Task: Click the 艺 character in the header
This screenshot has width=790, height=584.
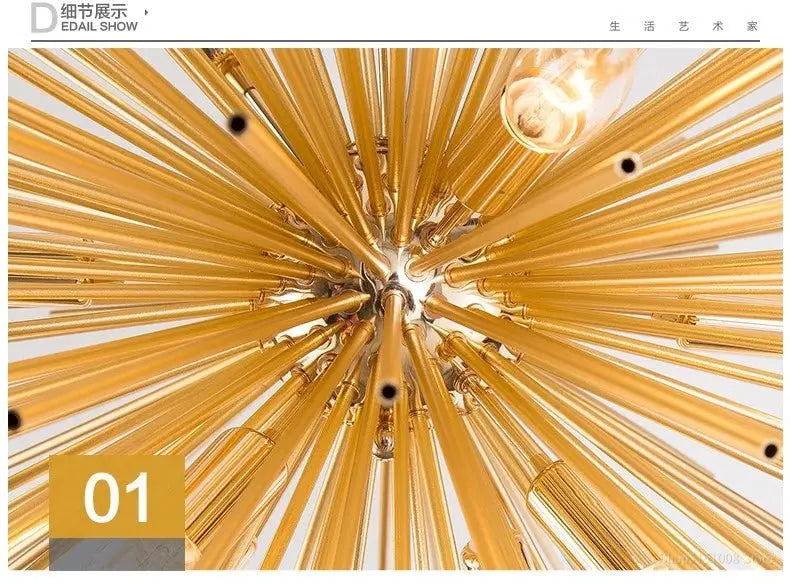Action: click(x=683, y=27)
